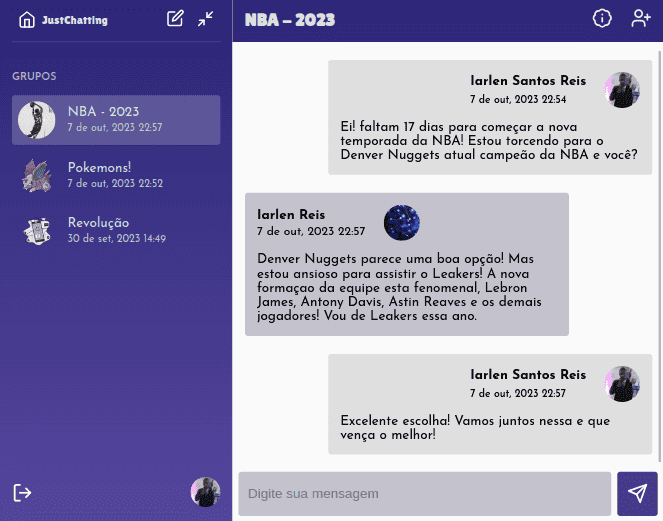663x521 pixels.
Task: Click the '30 de set, 2023 14:49' date
Action: (117, 239)
